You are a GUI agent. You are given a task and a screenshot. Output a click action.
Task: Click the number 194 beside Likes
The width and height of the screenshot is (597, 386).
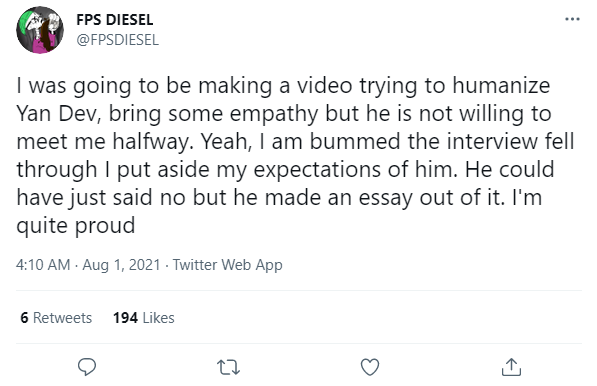(125, 317)
